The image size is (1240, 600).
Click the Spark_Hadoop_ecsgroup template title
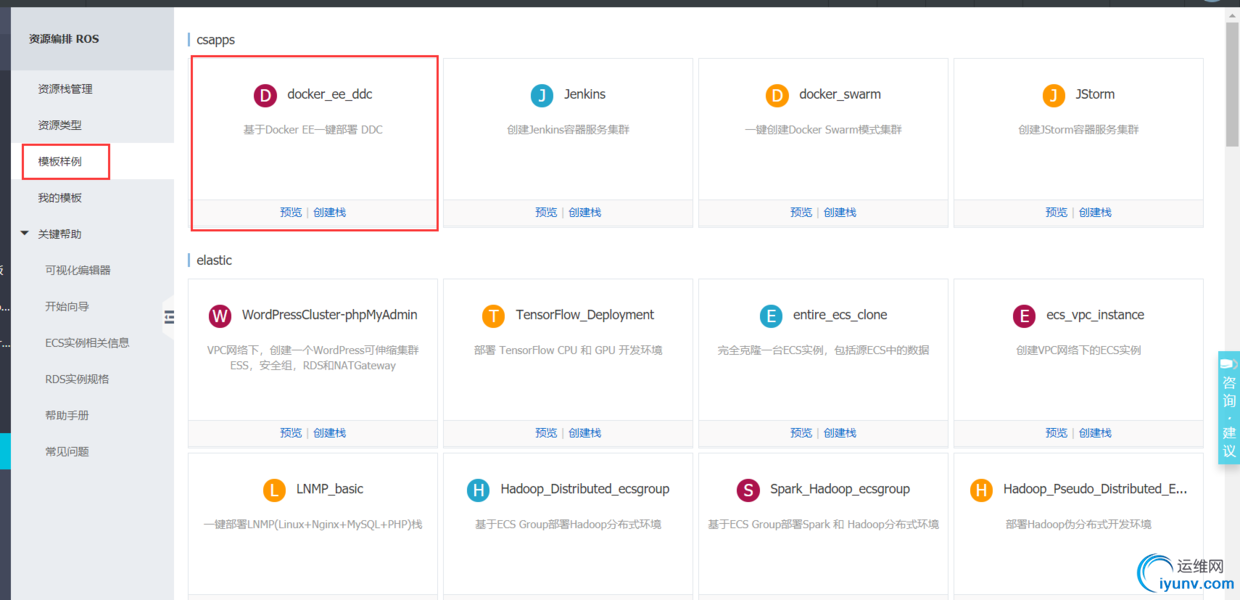pyautogui.click(x=840, y=489)
